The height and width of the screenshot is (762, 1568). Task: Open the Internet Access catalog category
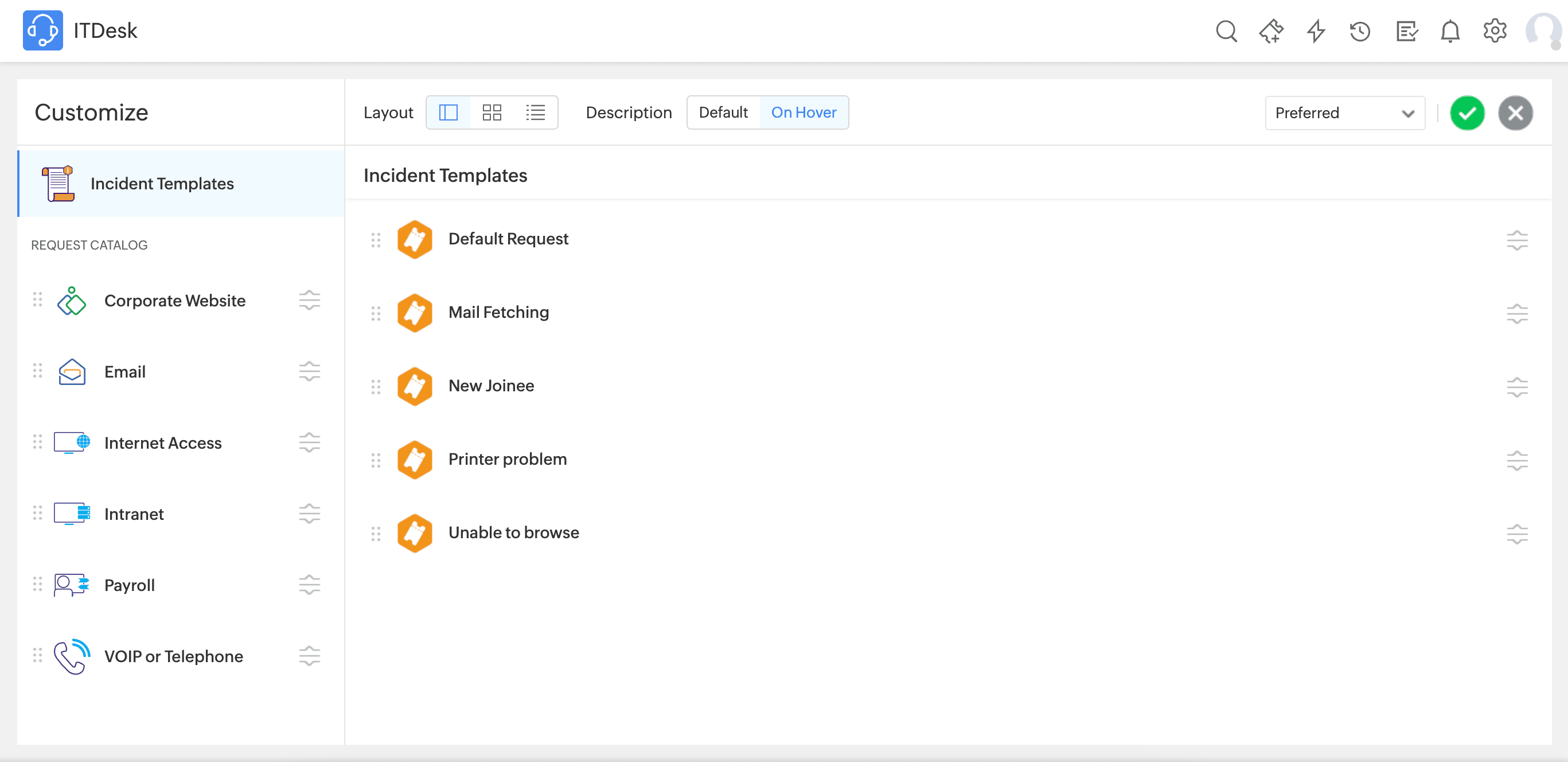[162, 443]
